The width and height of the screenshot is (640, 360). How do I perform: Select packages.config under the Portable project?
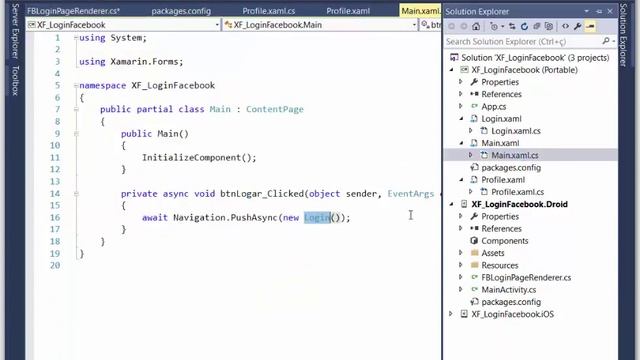(511, 168)
